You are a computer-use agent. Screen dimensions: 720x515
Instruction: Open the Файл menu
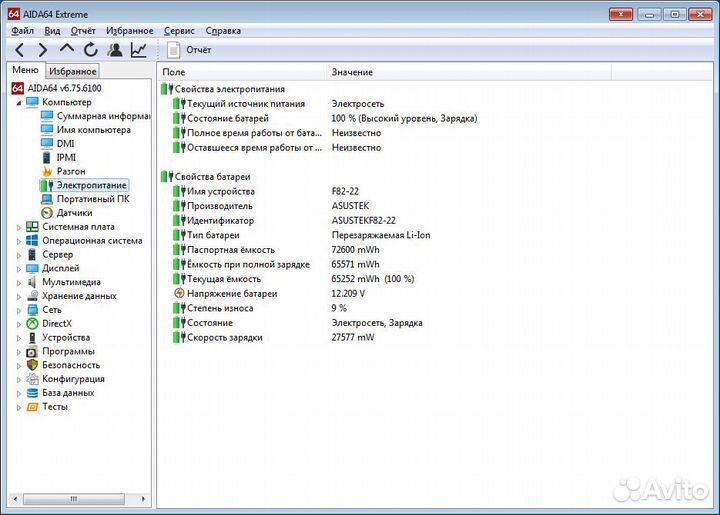point(22,31)
